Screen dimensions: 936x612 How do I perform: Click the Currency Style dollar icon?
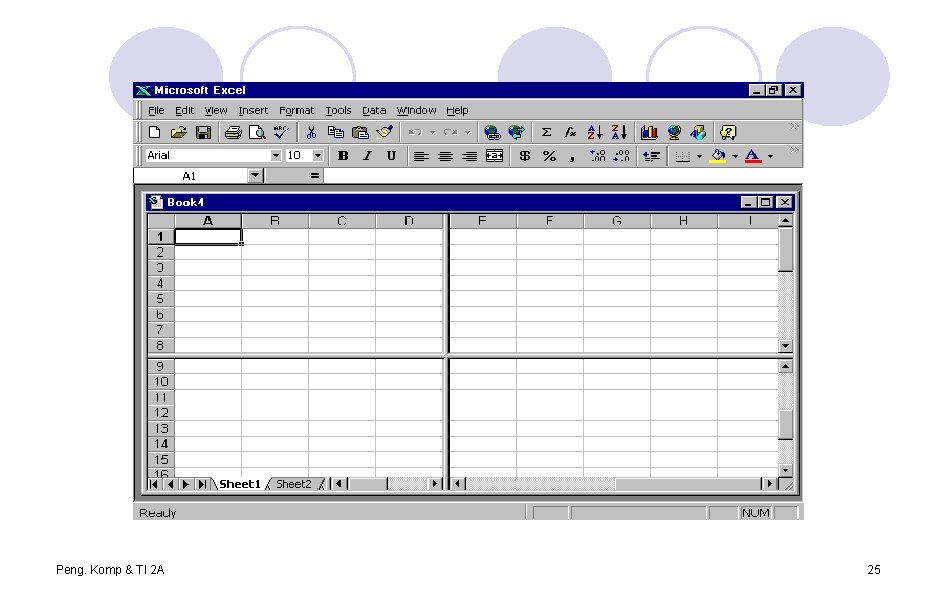point(524,156)
